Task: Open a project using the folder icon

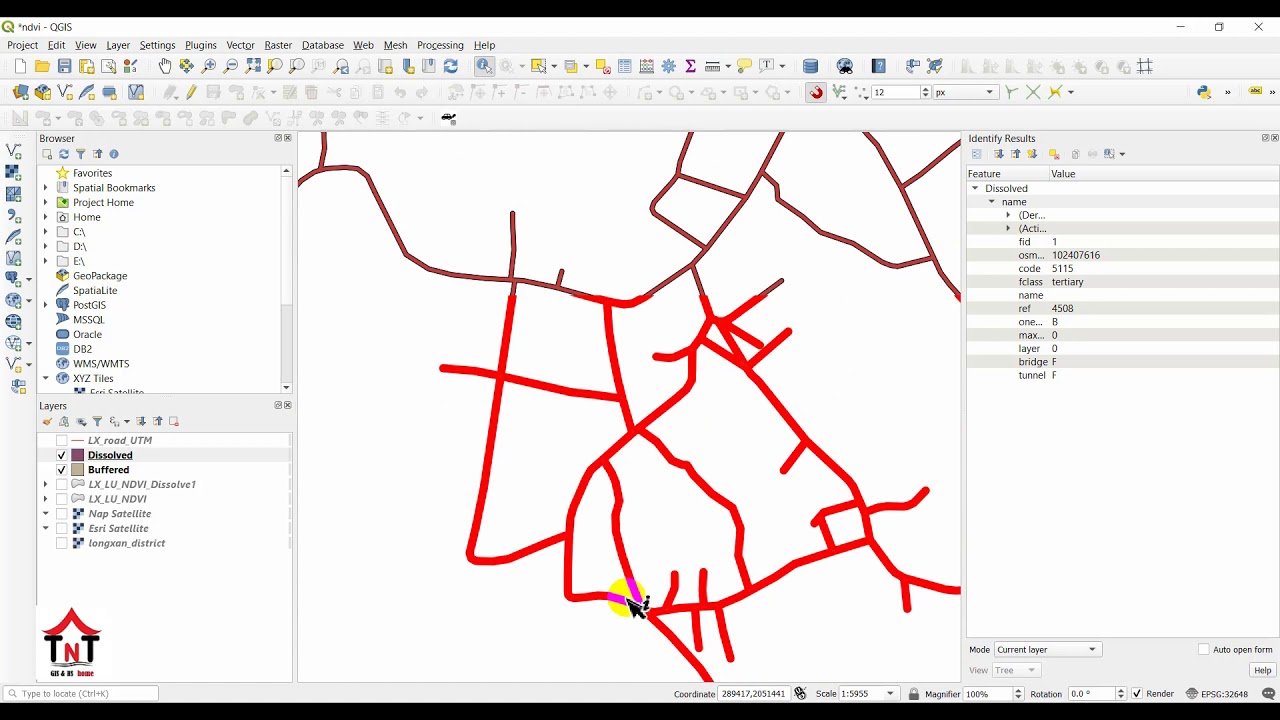Action: [x=42, y=66]
